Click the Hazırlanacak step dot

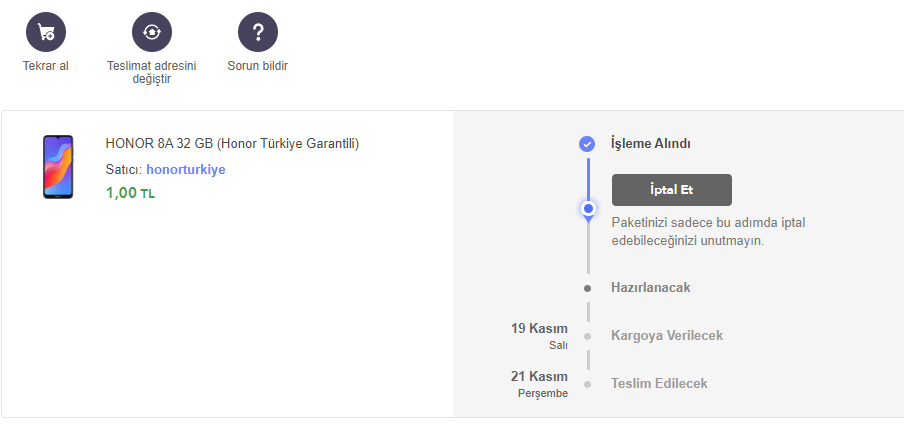click(587, 288)
